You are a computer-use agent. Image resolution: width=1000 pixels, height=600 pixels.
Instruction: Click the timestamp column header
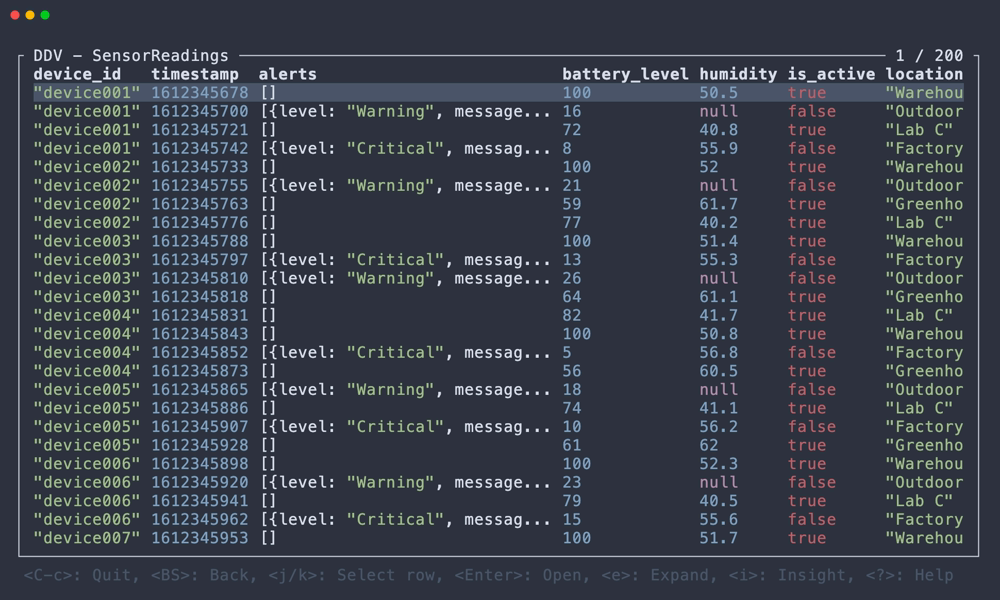click(195, 75)
